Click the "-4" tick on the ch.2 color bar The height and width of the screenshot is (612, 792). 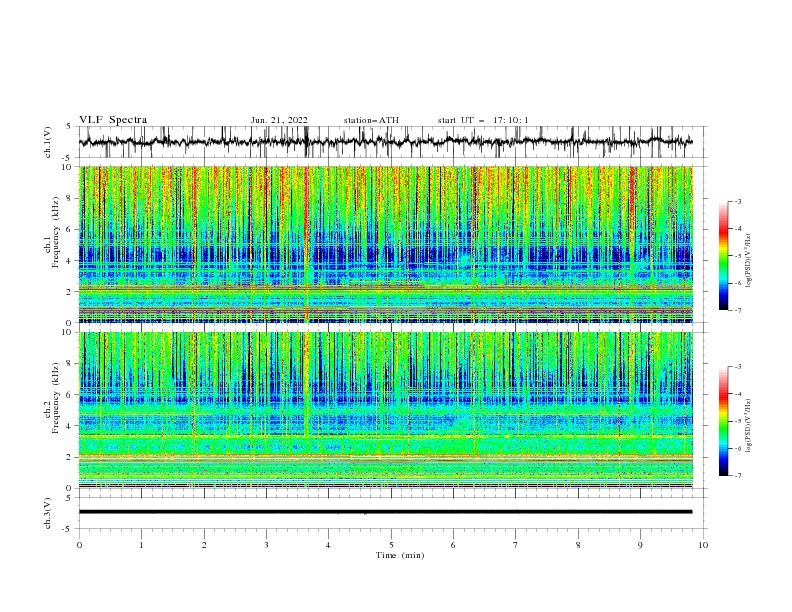738,394
